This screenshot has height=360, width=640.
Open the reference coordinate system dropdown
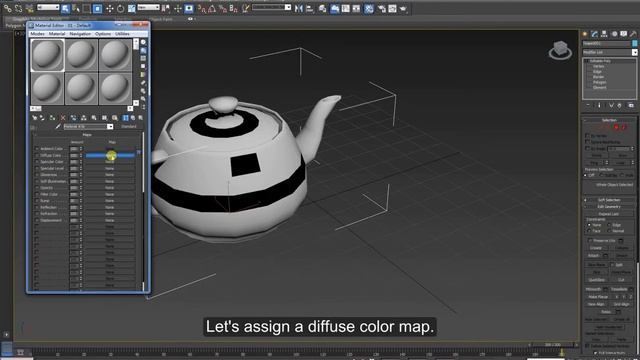[x=149, y=7]
